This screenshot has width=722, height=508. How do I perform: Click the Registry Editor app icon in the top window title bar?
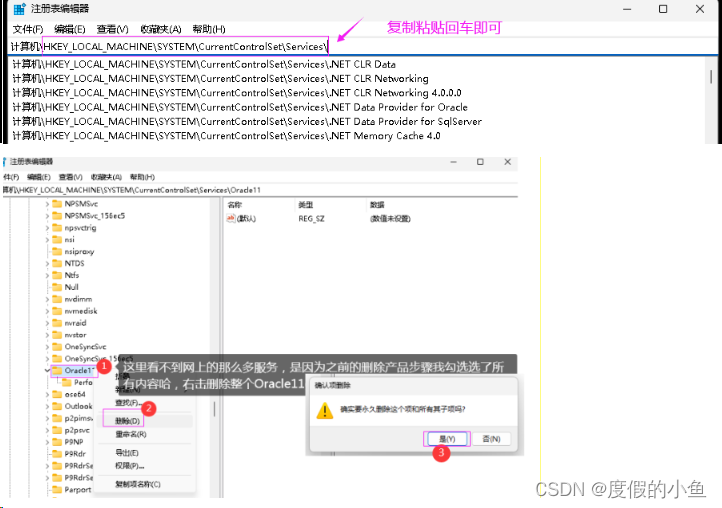pyautogui.click(x=19, y=8)
